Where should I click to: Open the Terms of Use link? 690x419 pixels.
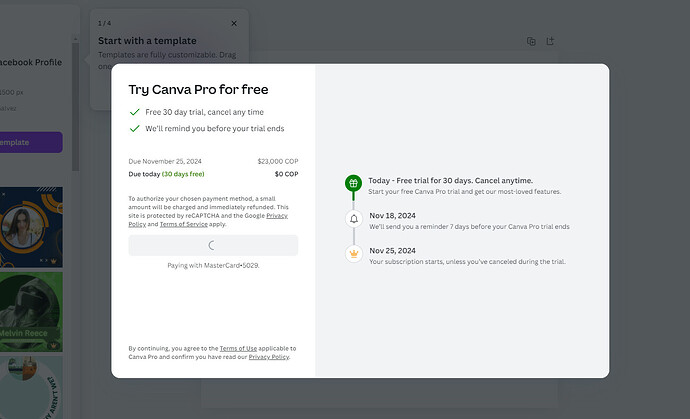238,348
